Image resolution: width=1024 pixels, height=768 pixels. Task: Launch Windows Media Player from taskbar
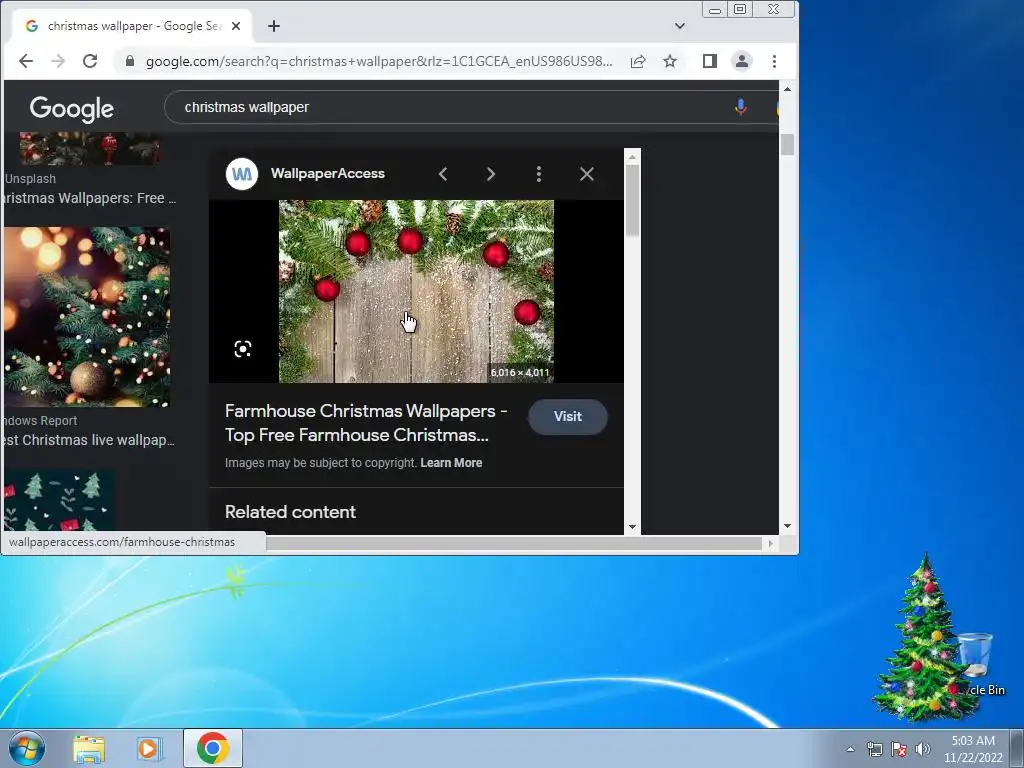pyautogui.click(x=149, y=748)
